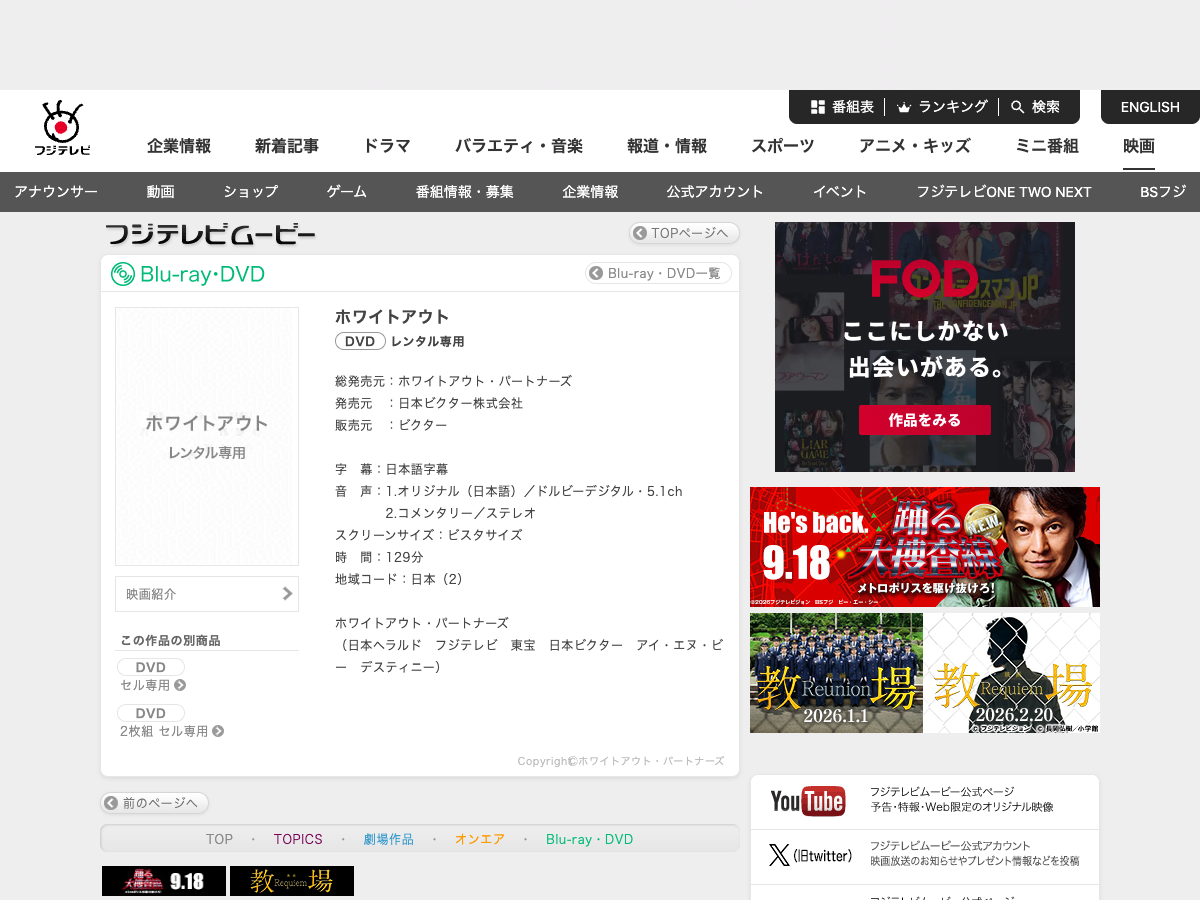Image resolution: width=1200 pixels, height=900 pixels.
Task: Click the フジテレビムービー title logo
Action: (211, 234)
